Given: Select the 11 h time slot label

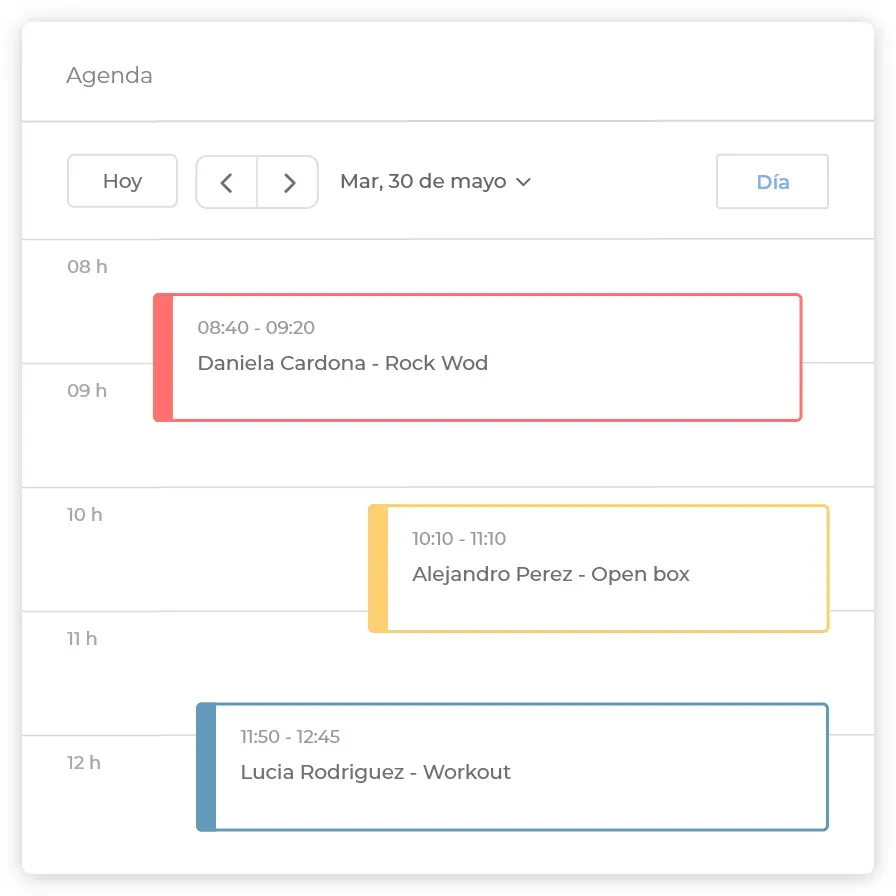Looking at the screenshot, I should [82, 639].
